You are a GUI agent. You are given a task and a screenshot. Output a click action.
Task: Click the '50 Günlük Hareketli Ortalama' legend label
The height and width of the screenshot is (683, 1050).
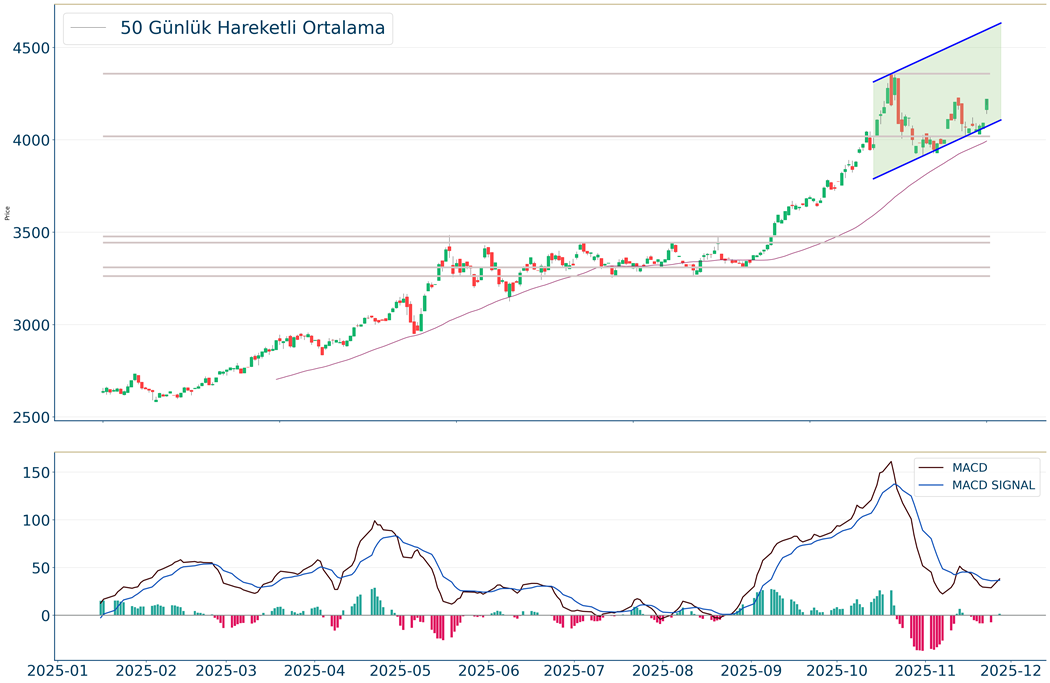[252, 28]
